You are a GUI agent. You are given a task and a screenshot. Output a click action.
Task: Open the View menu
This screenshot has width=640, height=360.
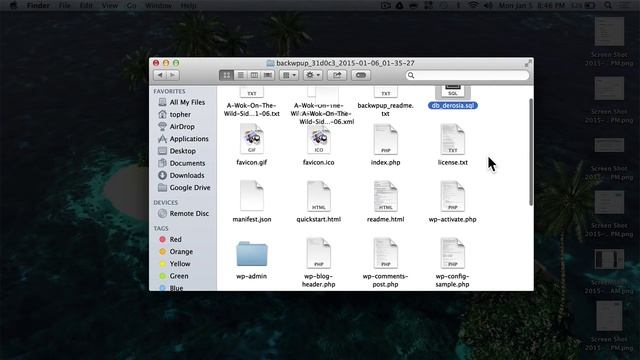pyautogui.click(x=109, y=5)
